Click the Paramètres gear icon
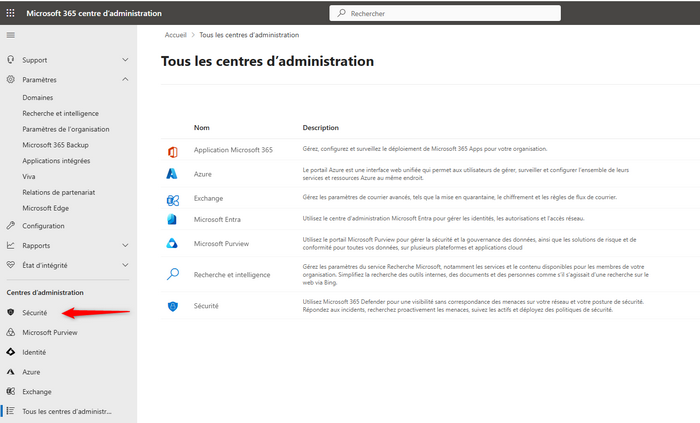Image resolution: width=700 pixels, height=423 pixels. point(11,79)
